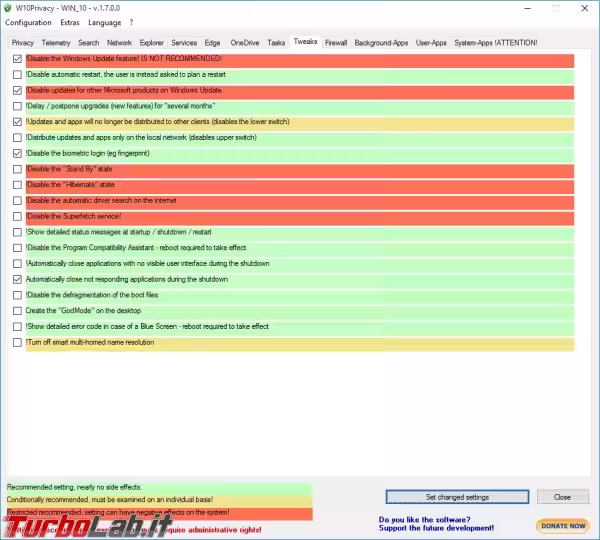
Task: Uncheck Disable the biometric login checkbox
Action: [17, 153]
